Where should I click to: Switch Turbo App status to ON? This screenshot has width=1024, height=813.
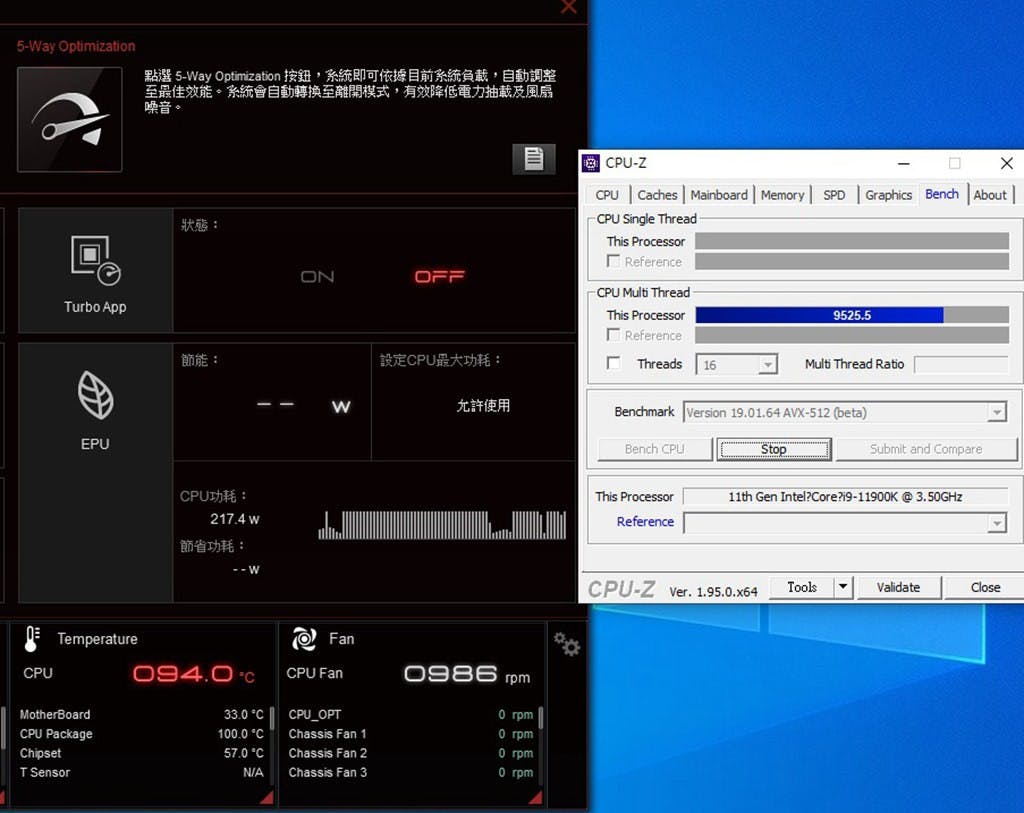(317, 277)
